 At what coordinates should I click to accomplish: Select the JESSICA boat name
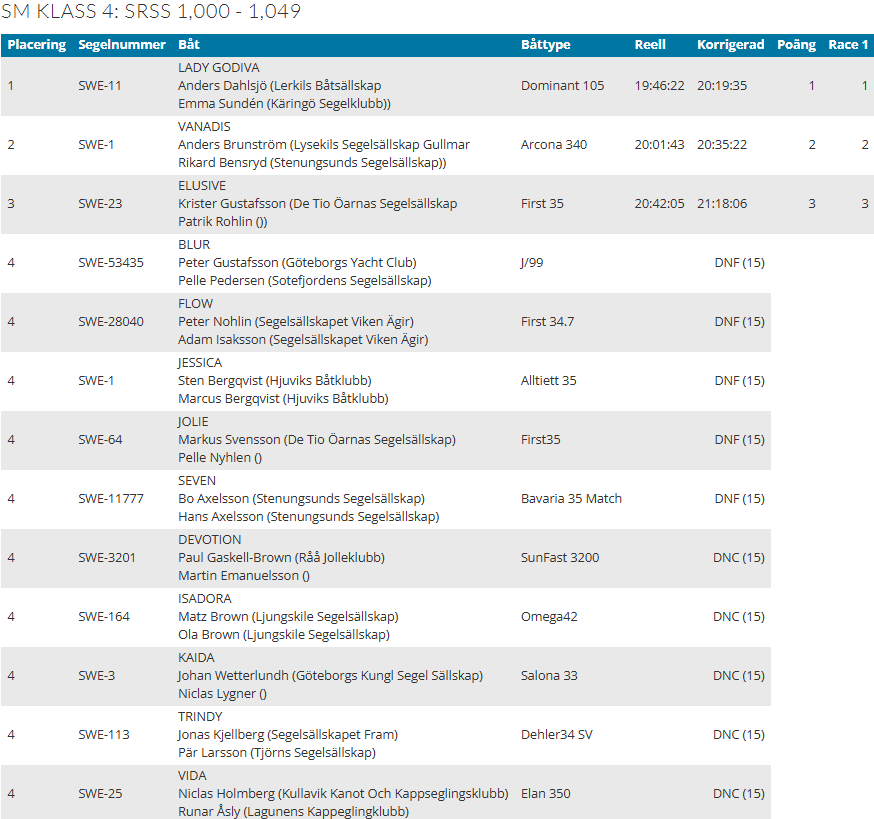pos(200,363)
